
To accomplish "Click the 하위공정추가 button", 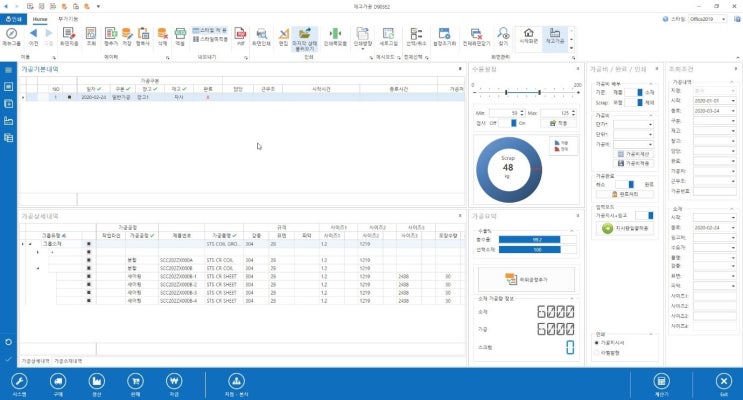I will 526,280.
